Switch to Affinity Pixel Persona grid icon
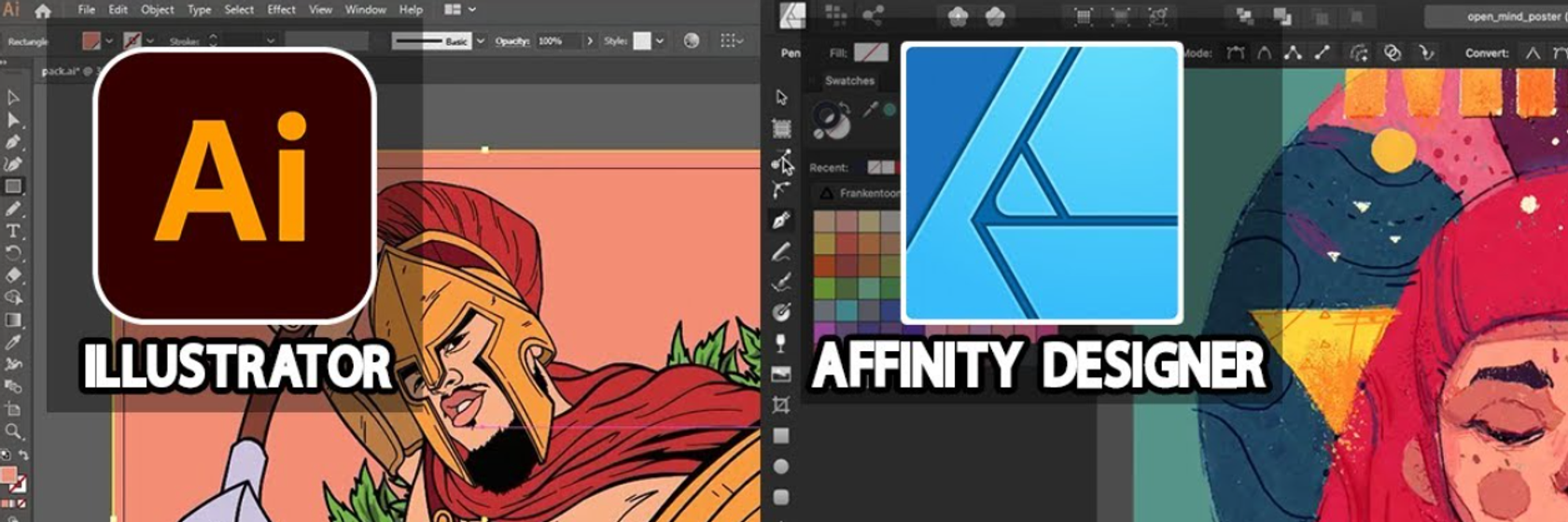The width and height of the screenshot is (1568, 522). 835,13
